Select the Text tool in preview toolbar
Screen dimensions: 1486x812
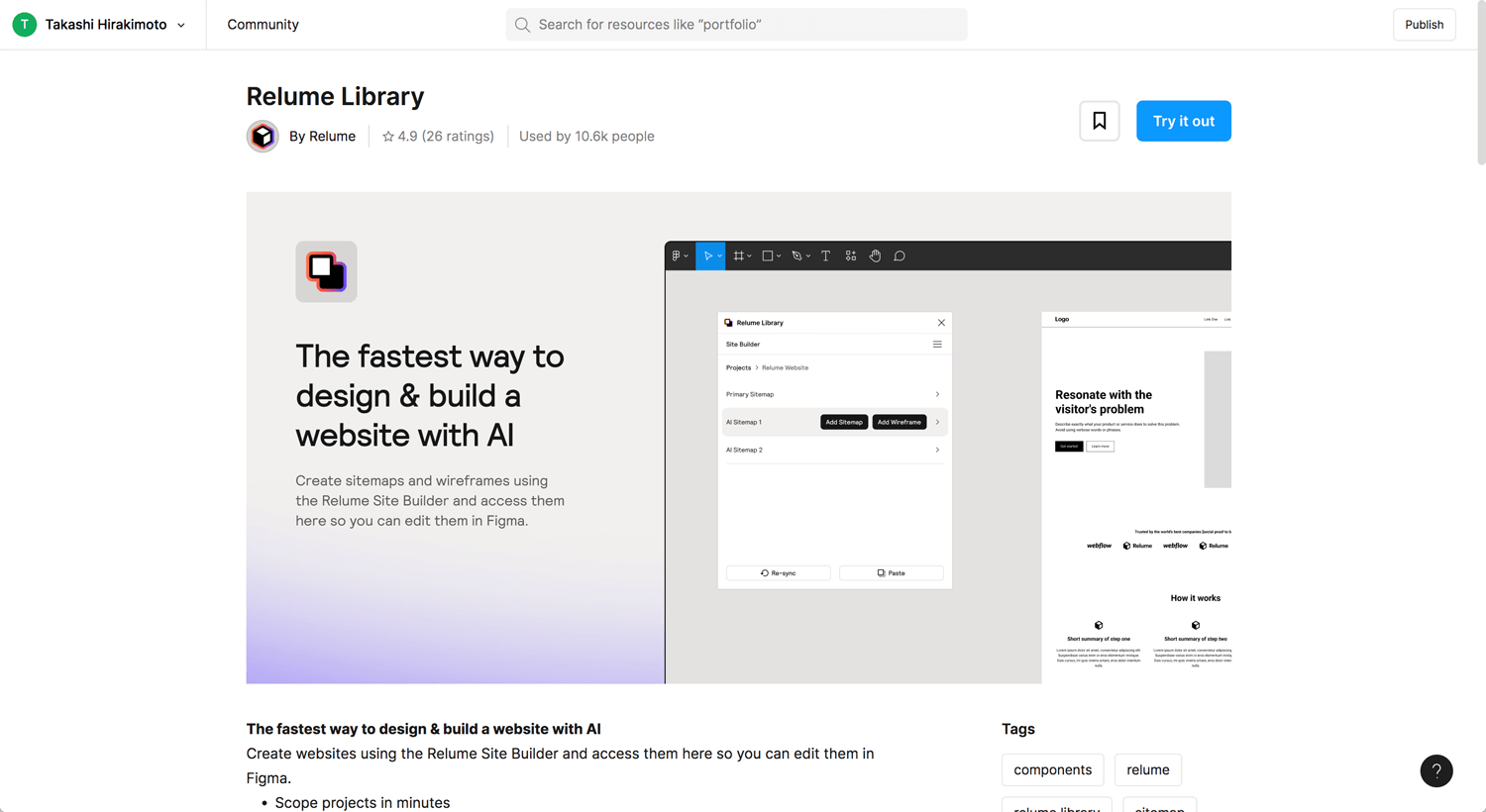825,255
